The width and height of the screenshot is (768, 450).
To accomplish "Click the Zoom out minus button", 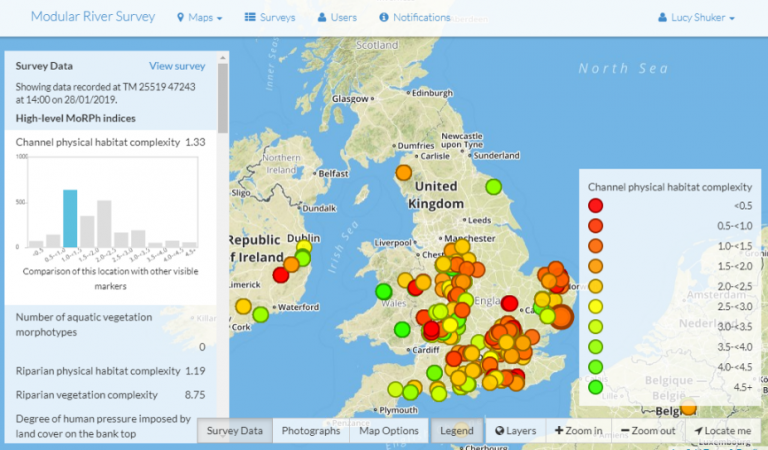I will (x=649, y=431).
